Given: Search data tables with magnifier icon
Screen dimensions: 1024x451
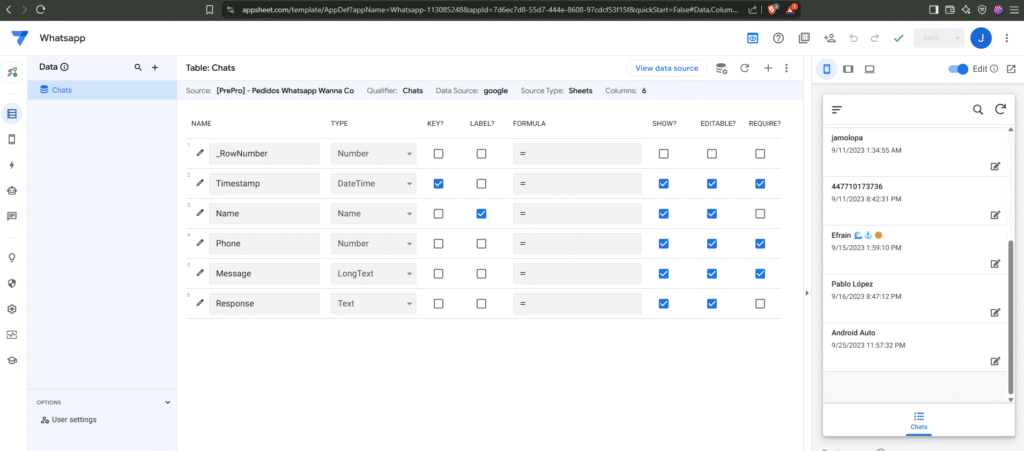Looking at the screenshot, I should [x=138, y=67].
